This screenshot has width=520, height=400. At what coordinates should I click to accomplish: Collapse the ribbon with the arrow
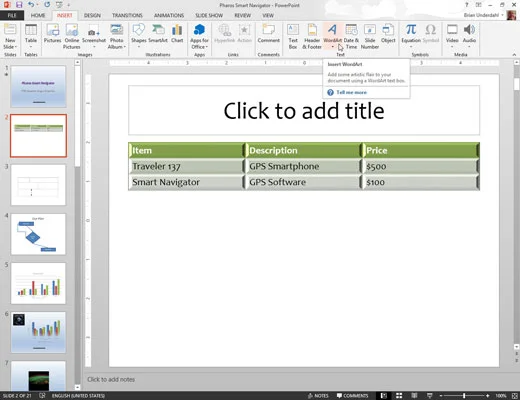(514, 54)
